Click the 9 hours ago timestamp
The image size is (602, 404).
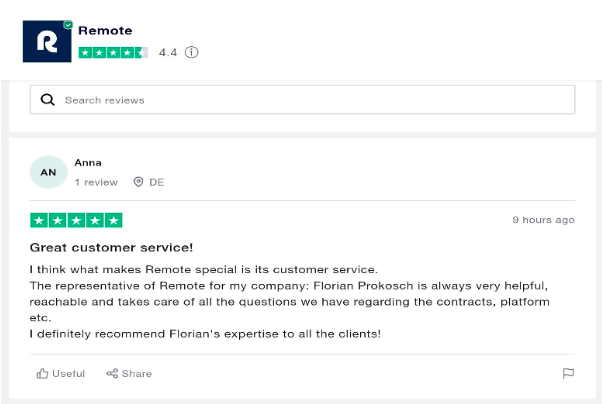[x=543, y=220]
